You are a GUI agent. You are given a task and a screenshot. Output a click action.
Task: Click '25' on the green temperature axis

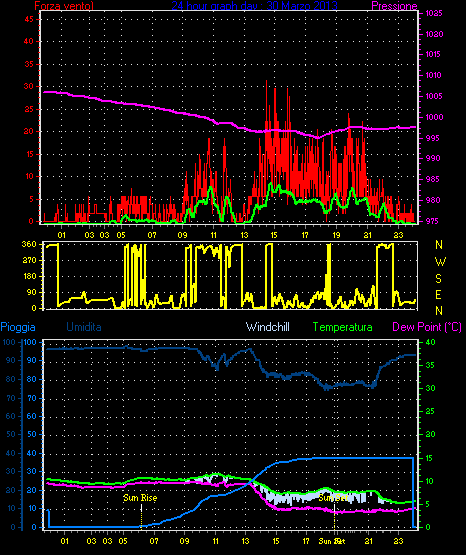(430, 411)
